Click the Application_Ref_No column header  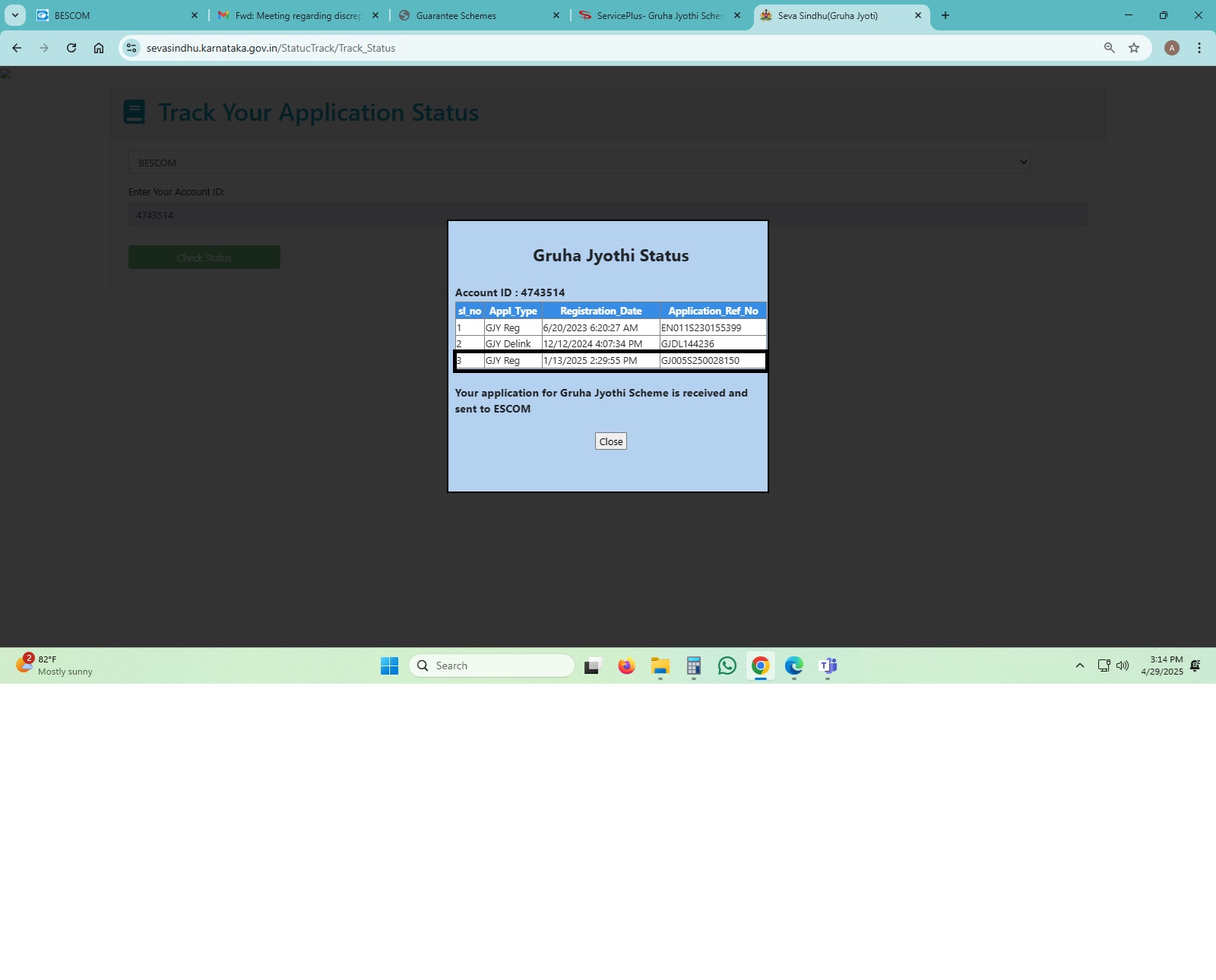[x=713, y=311]
